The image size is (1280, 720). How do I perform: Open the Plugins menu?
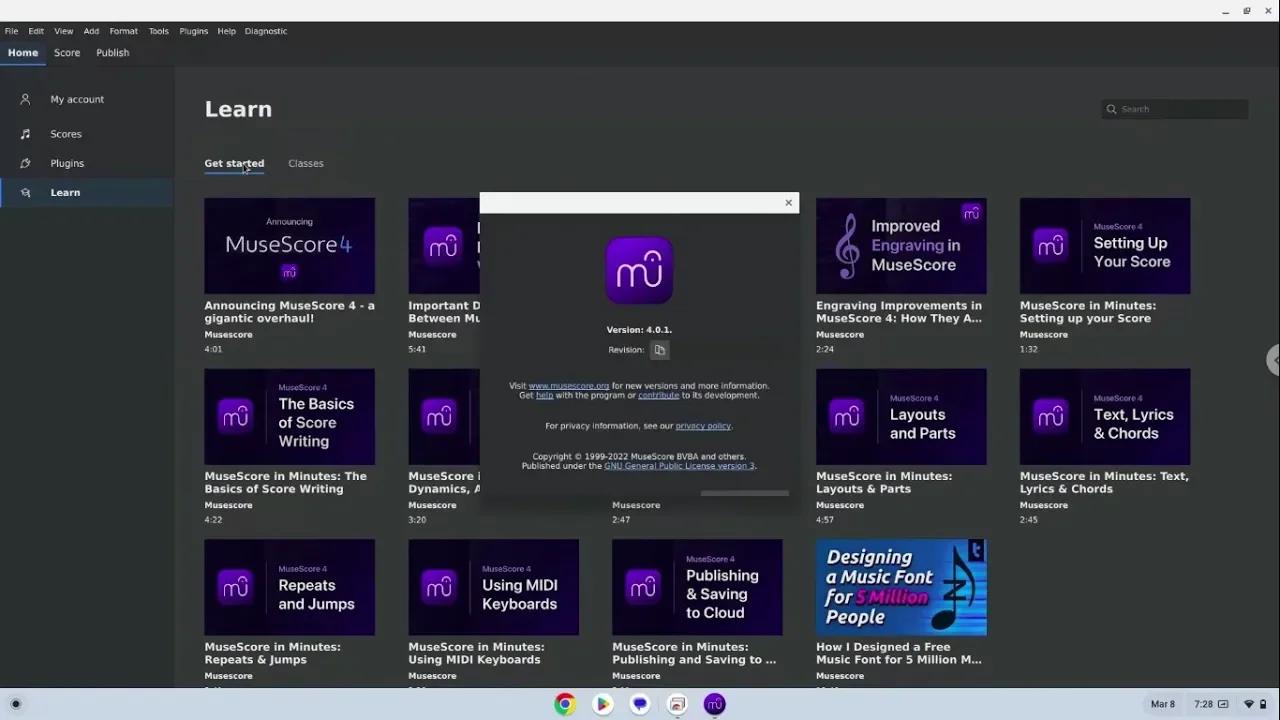(x=193, y=31)
